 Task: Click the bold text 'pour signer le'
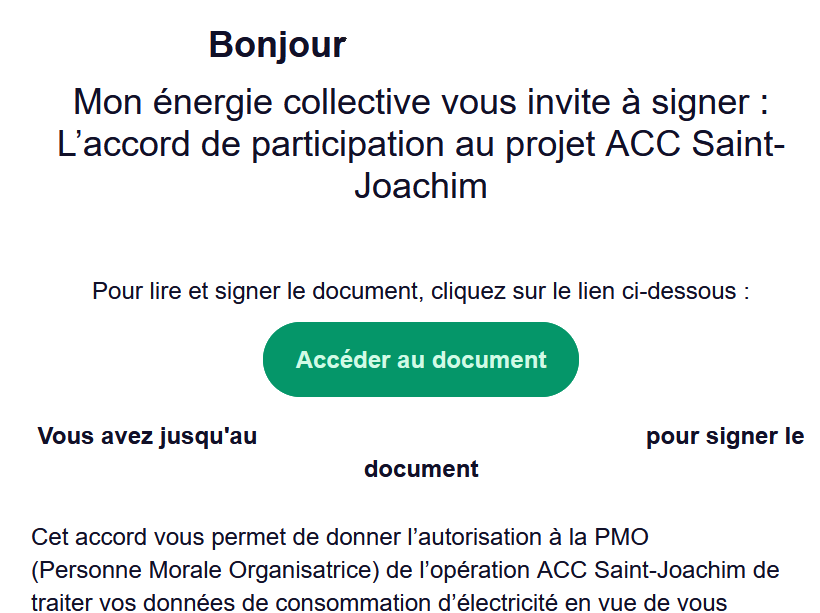[724, 437]
